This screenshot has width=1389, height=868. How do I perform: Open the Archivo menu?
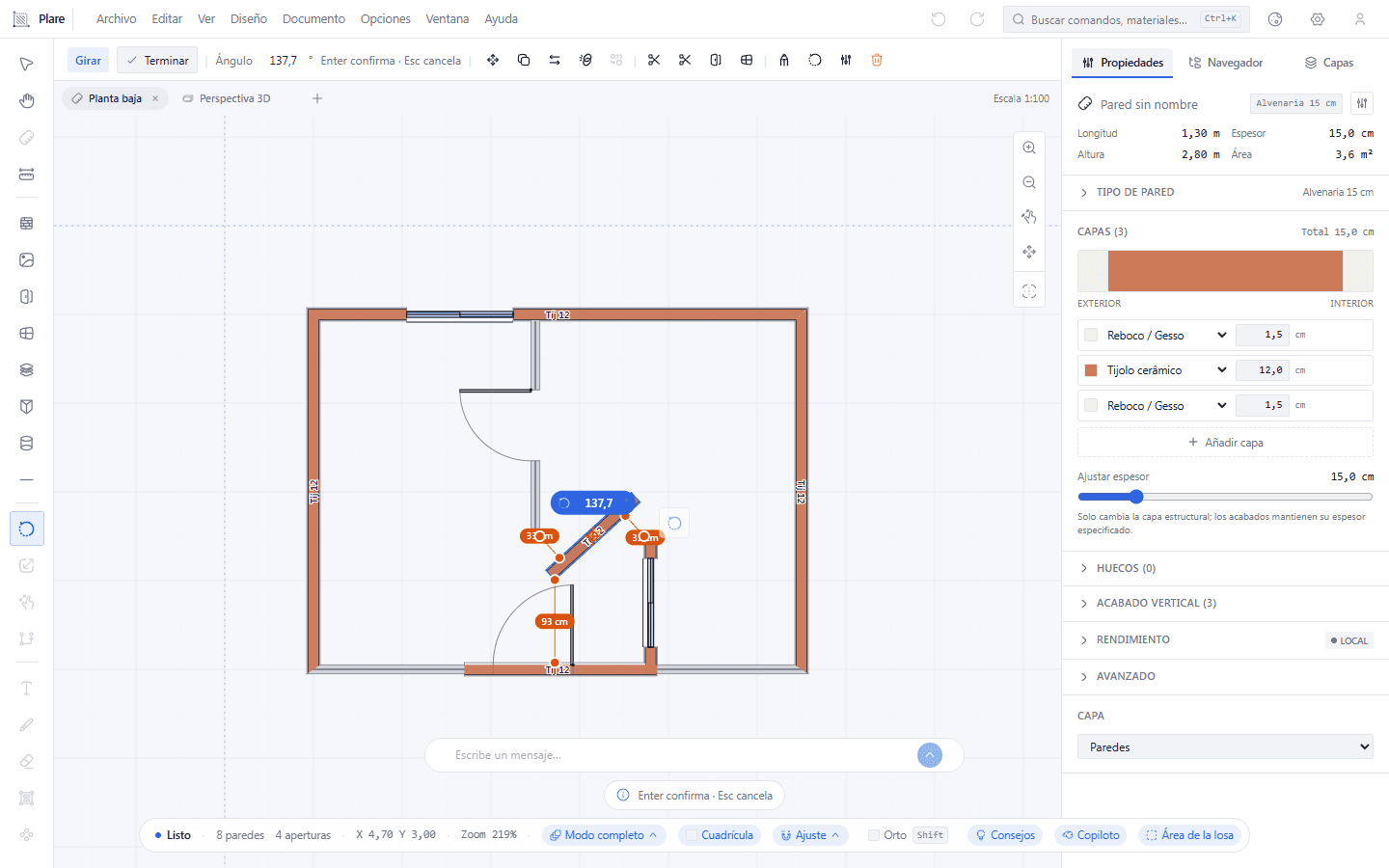click(117, 19)
